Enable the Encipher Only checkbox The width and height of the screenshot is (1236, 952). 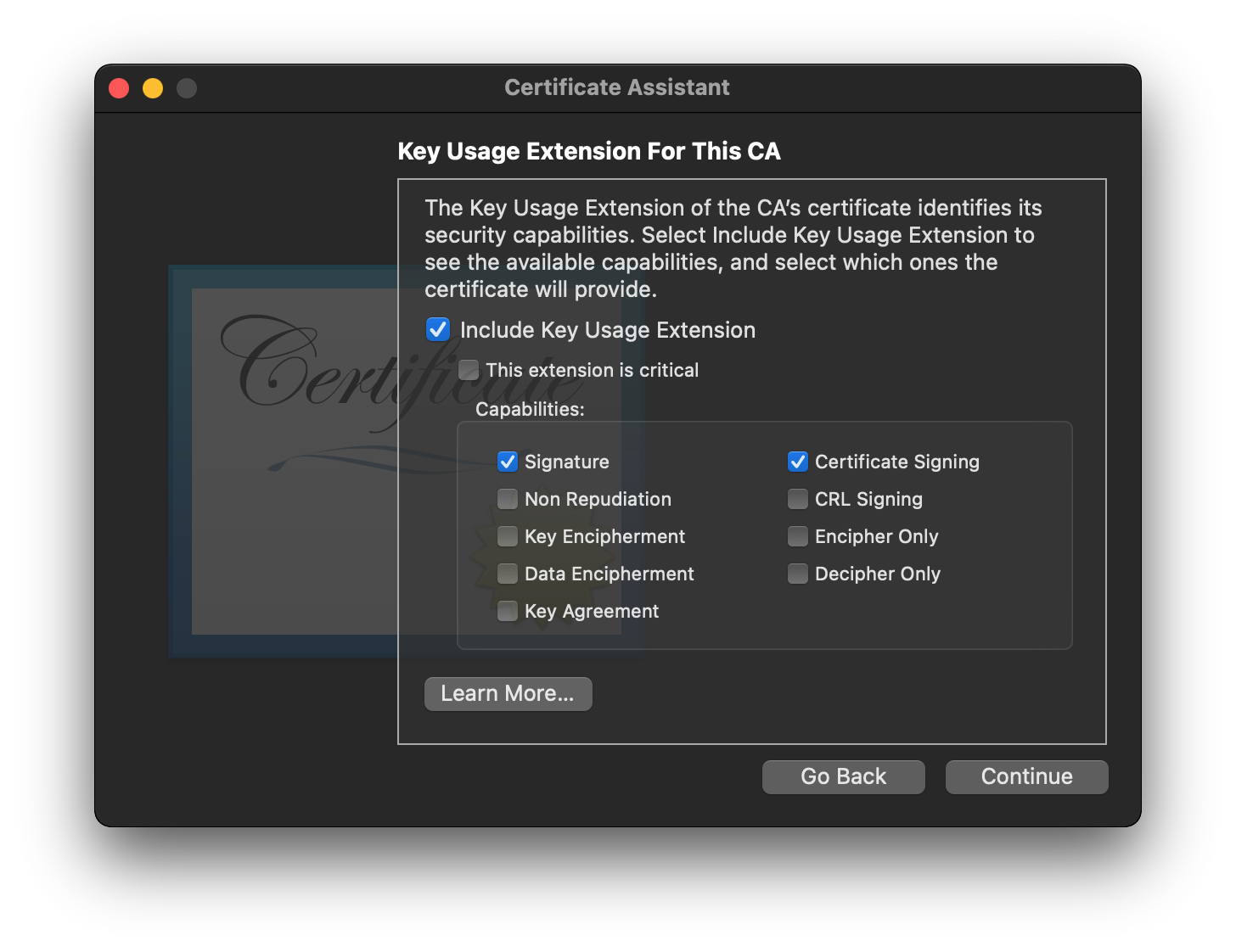coord(798,536)
